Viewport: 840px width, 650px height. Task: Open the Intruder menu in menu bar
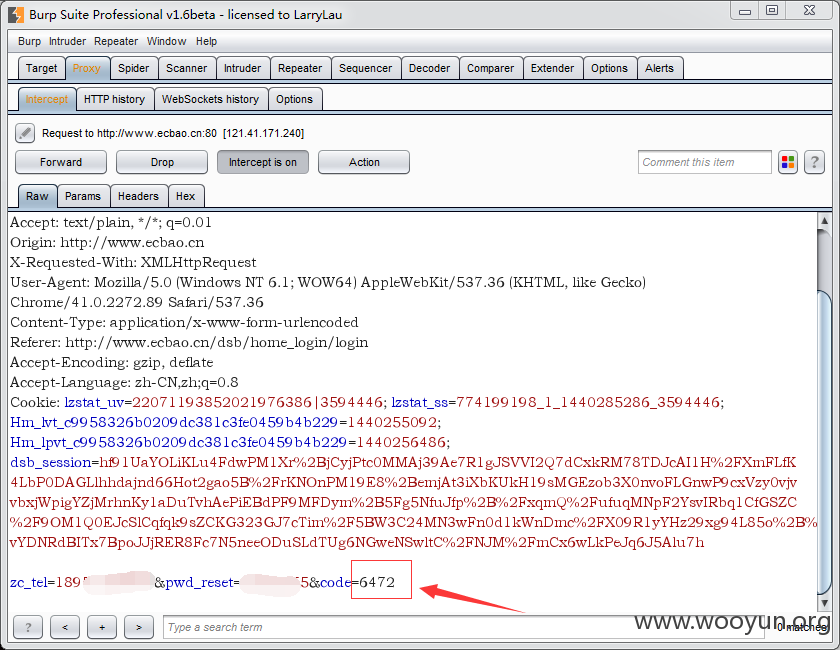point(67,41)
